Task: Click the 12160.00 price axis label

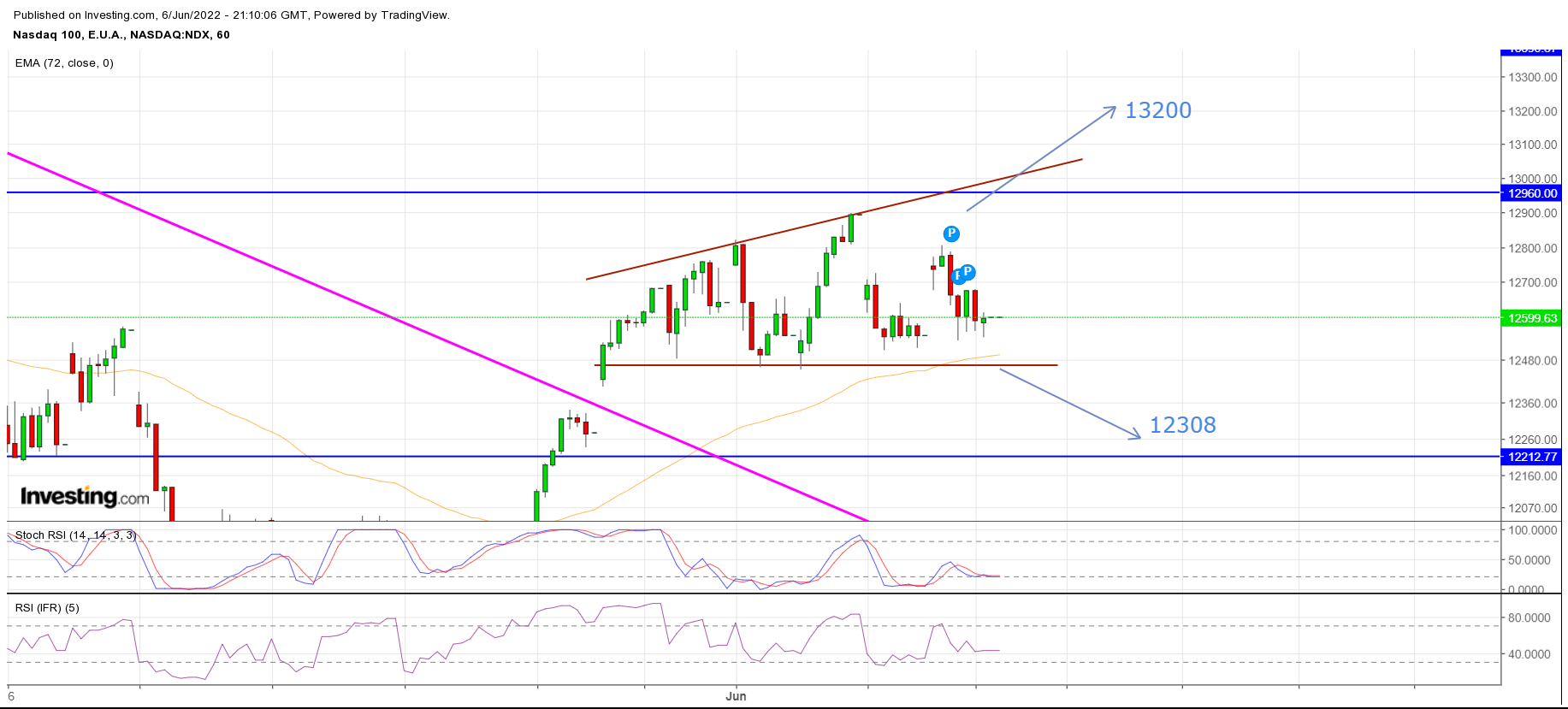Action: [1532, 476]
